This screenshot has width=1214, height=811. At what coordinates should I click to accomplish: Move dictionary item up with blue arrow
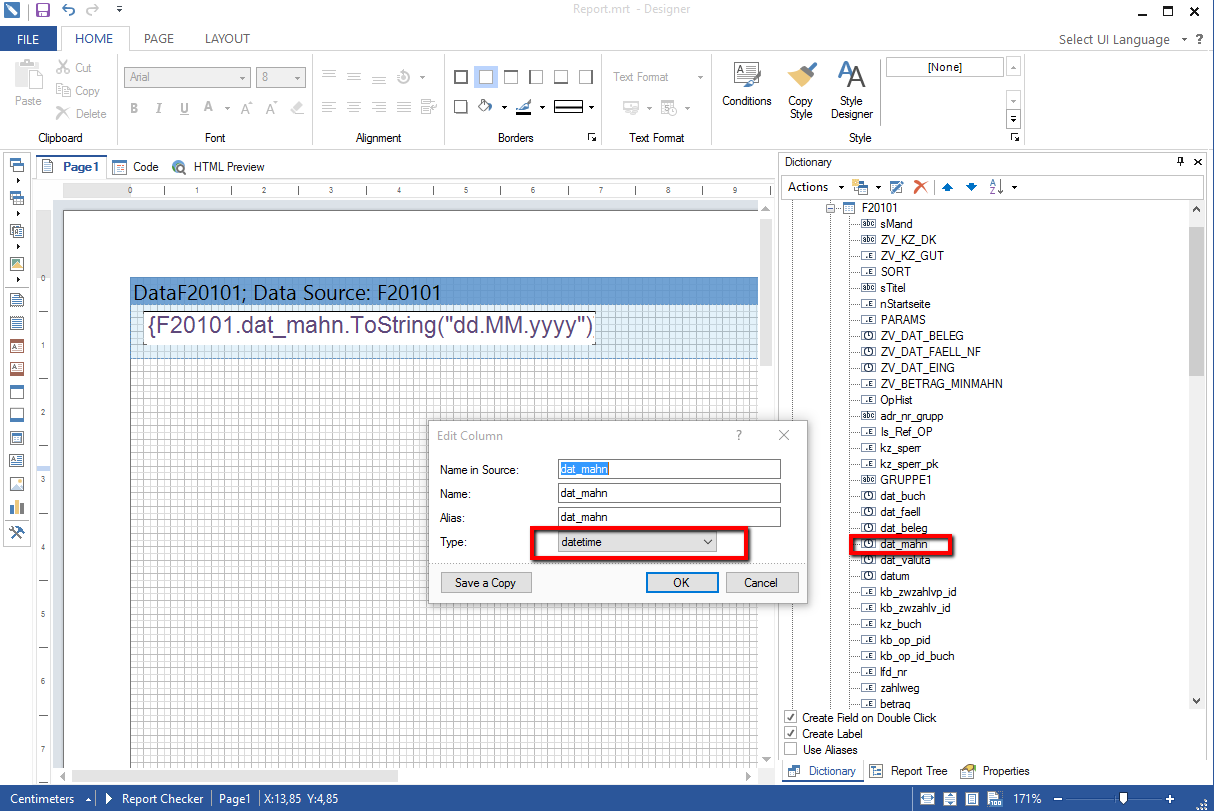947,187
